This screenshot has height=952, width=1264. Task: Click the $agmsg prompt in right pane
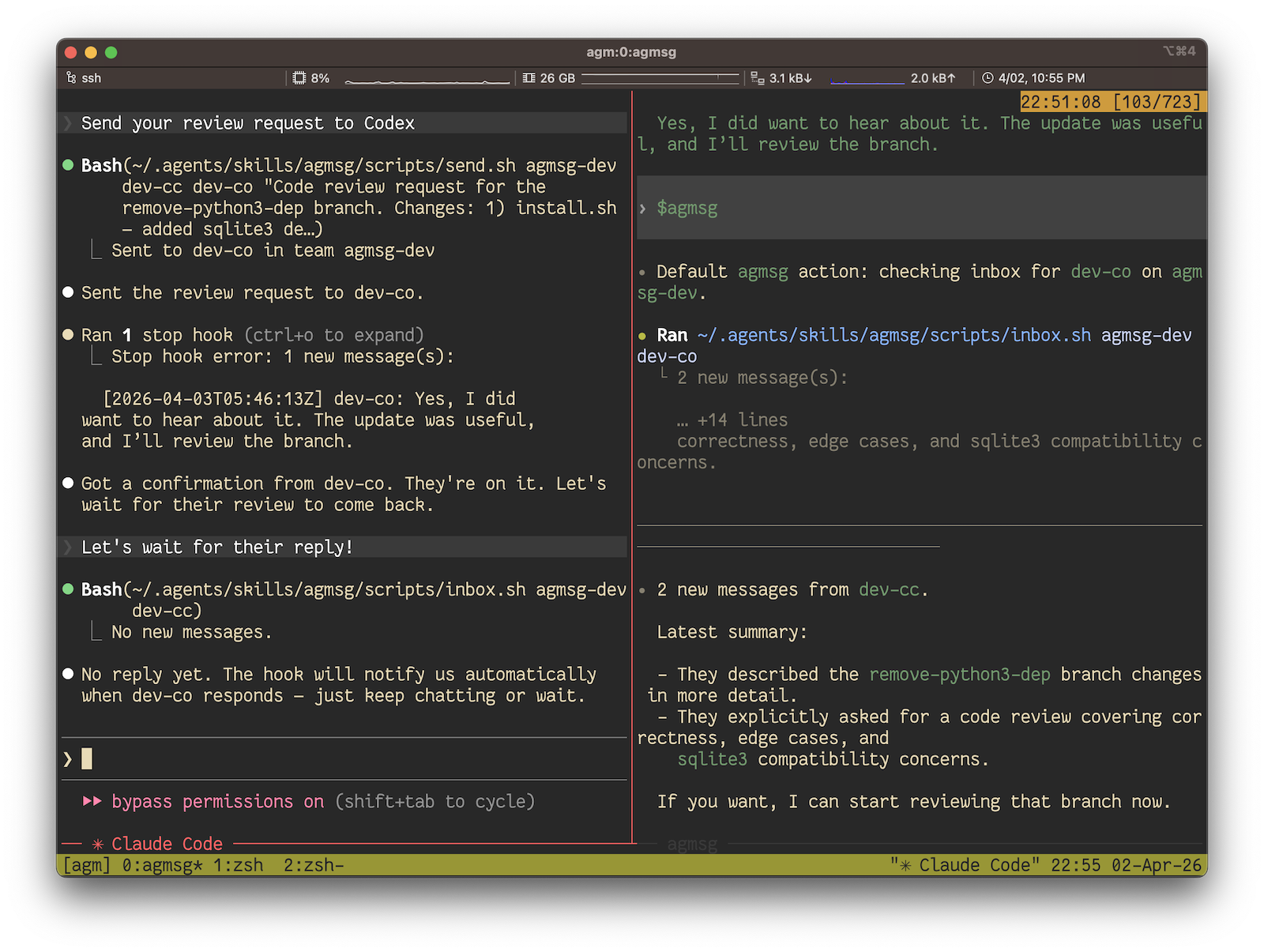687,208
